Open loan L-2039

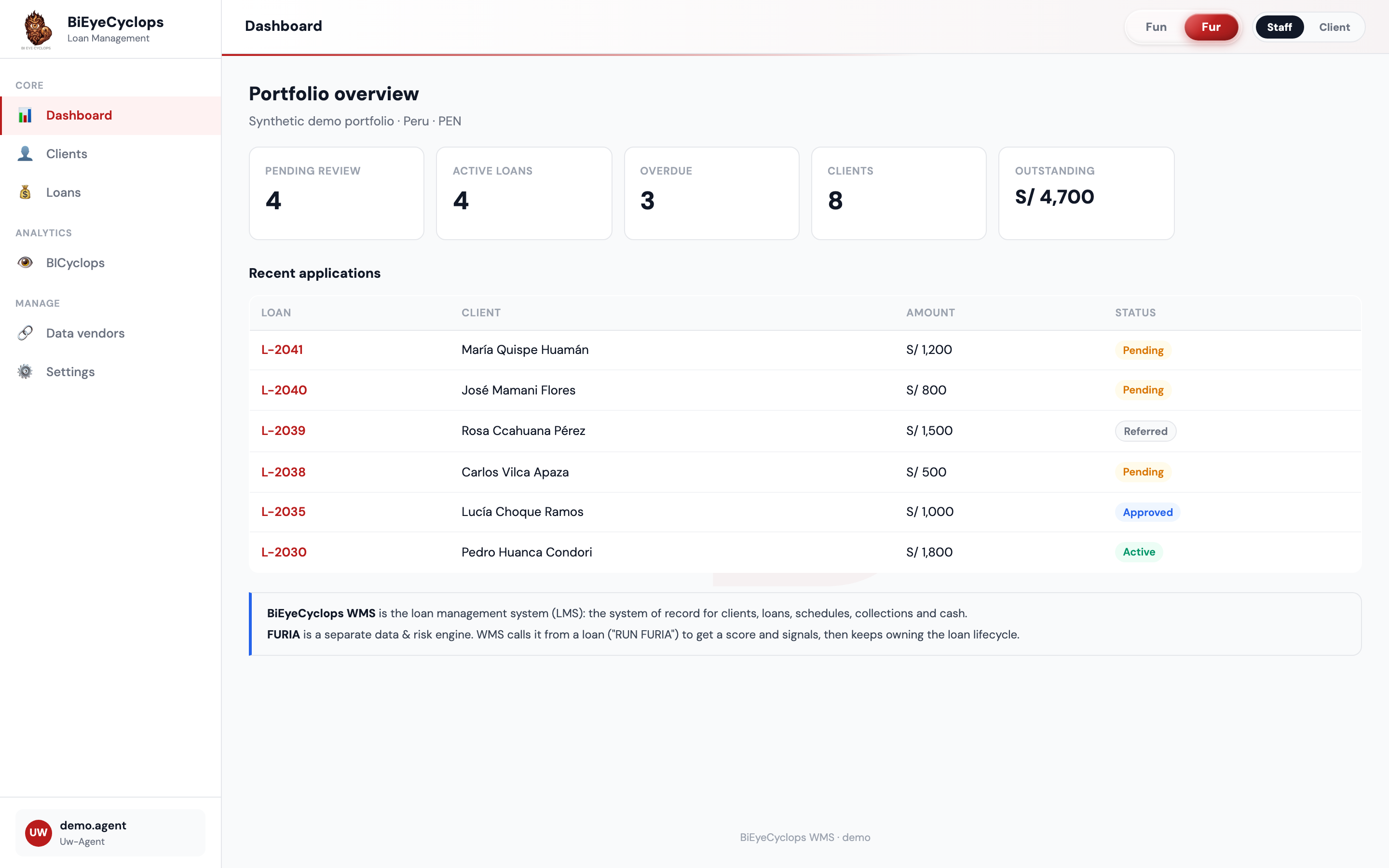coord(283,431)
